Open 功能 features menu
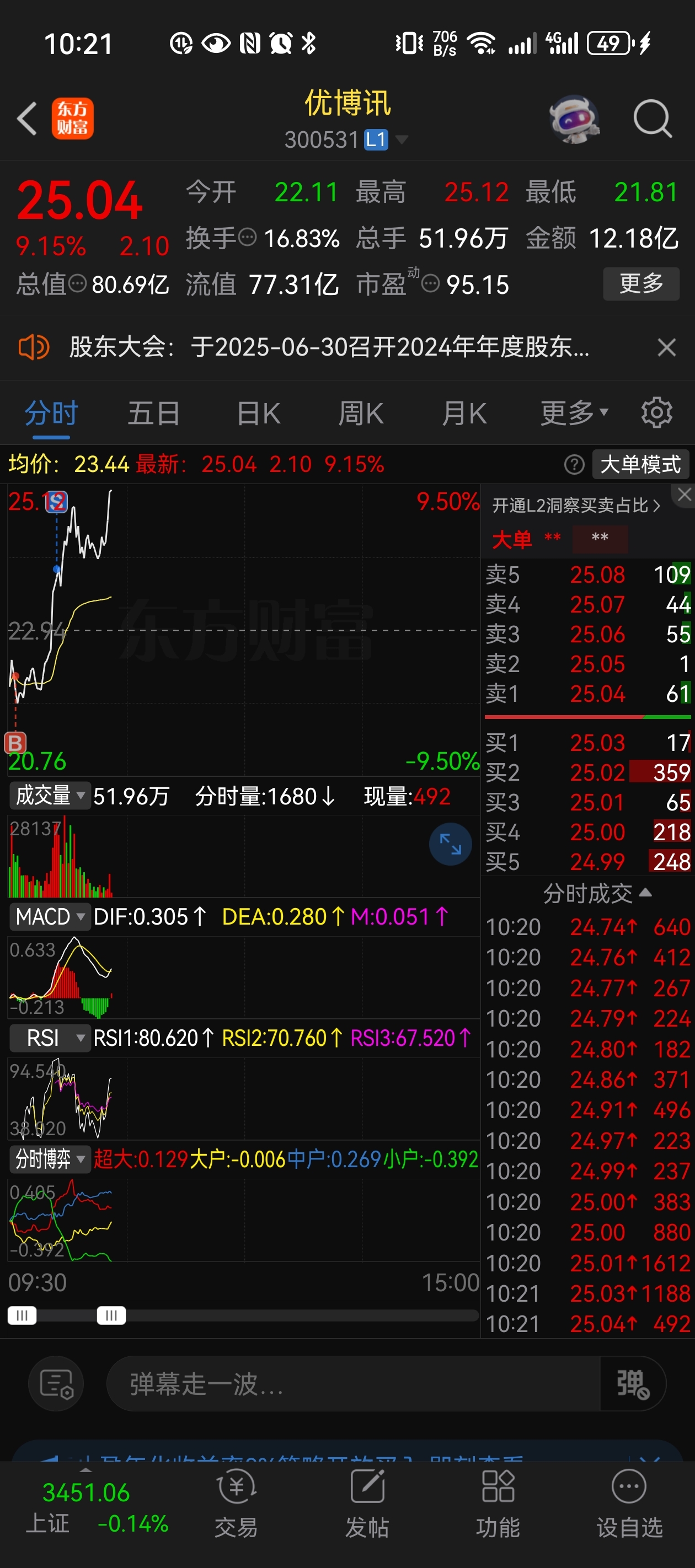 (x=498, y=1505)
